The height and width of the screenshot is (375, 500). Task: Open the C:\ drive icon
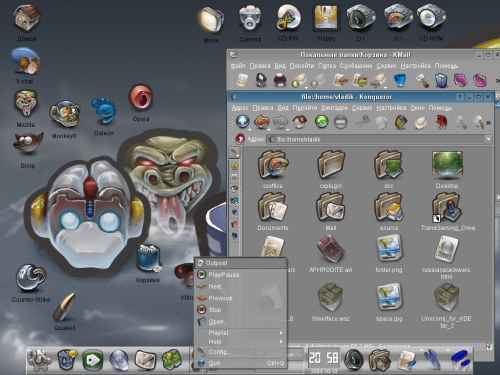coord(398,18)
